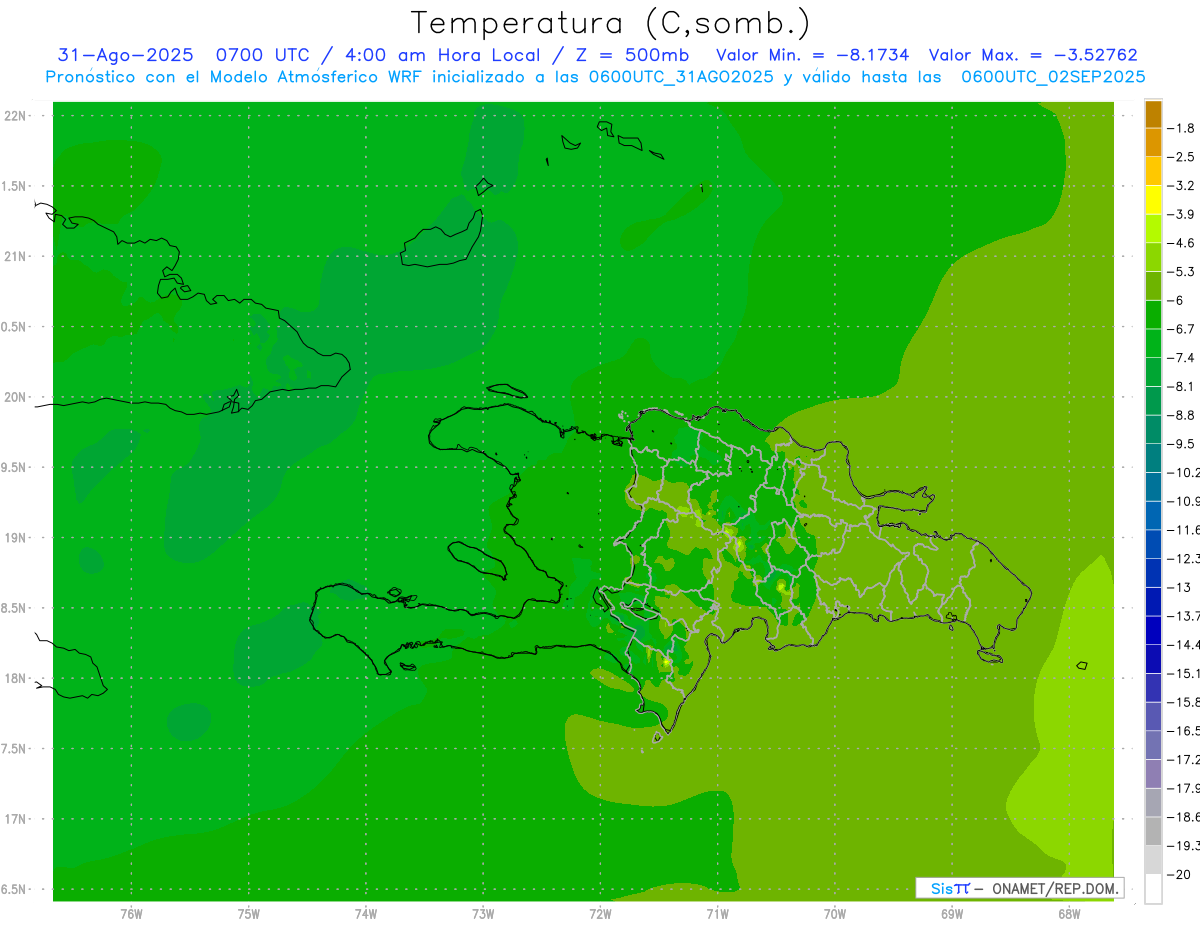
Task: Pick the white swatch below -20
Action: pos(1153,889)
